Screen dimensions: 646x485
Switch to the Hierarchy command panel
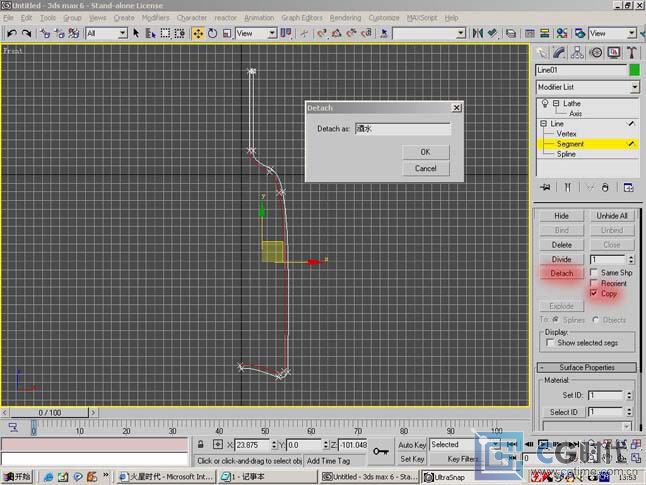coord(577,53)
